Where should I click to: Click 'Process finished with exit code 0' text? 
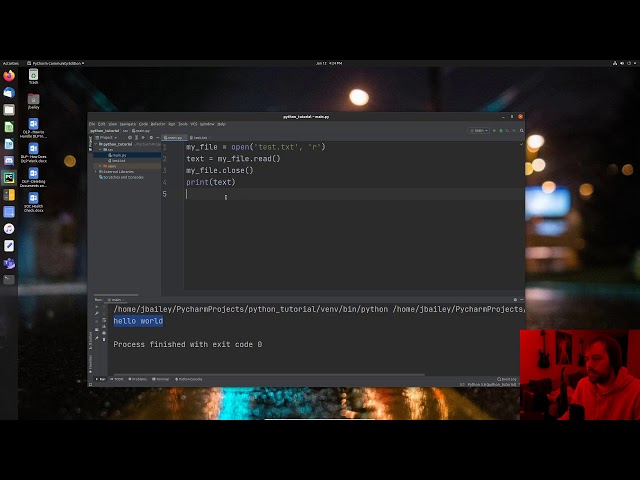point(188,344)
